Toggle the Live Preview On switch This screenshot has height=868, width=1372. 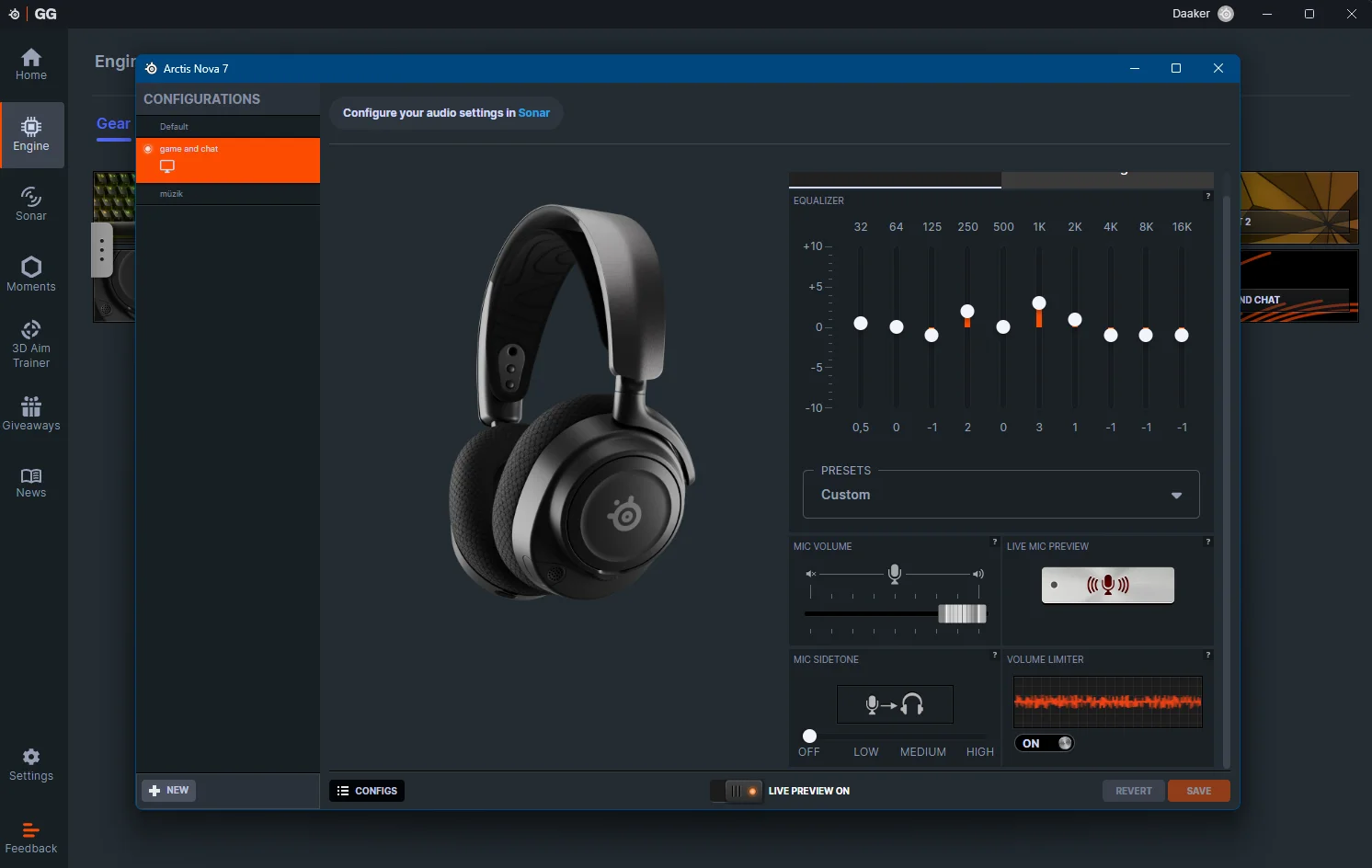point(737,791)
